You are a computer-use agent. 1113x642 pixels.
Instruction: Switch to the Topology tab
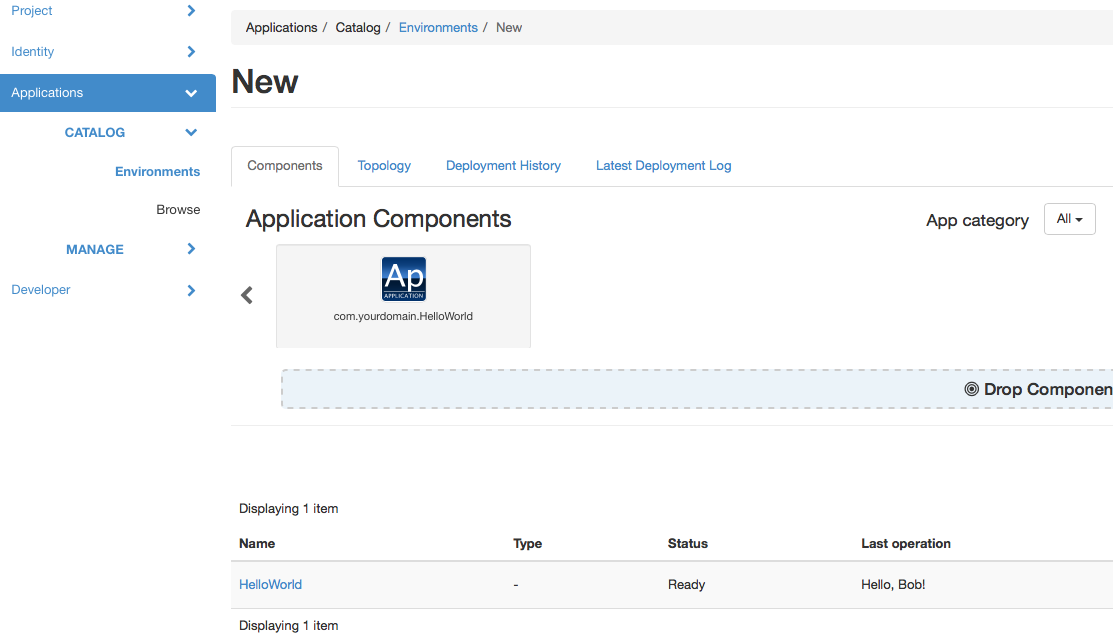click(384, 166)
